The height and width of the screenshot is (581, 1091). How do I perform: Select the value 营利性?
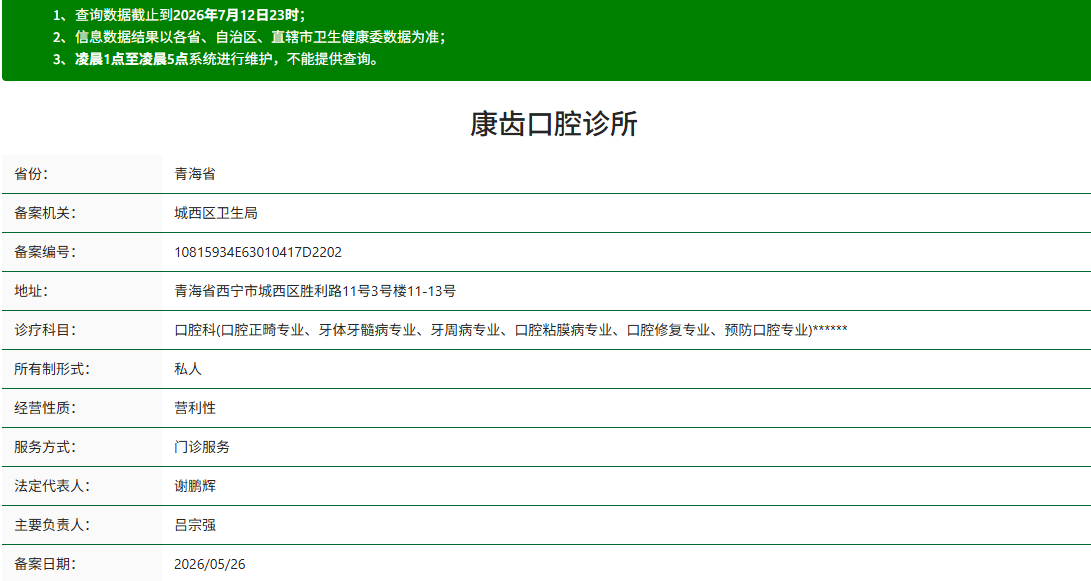click(x=195, y=408)
